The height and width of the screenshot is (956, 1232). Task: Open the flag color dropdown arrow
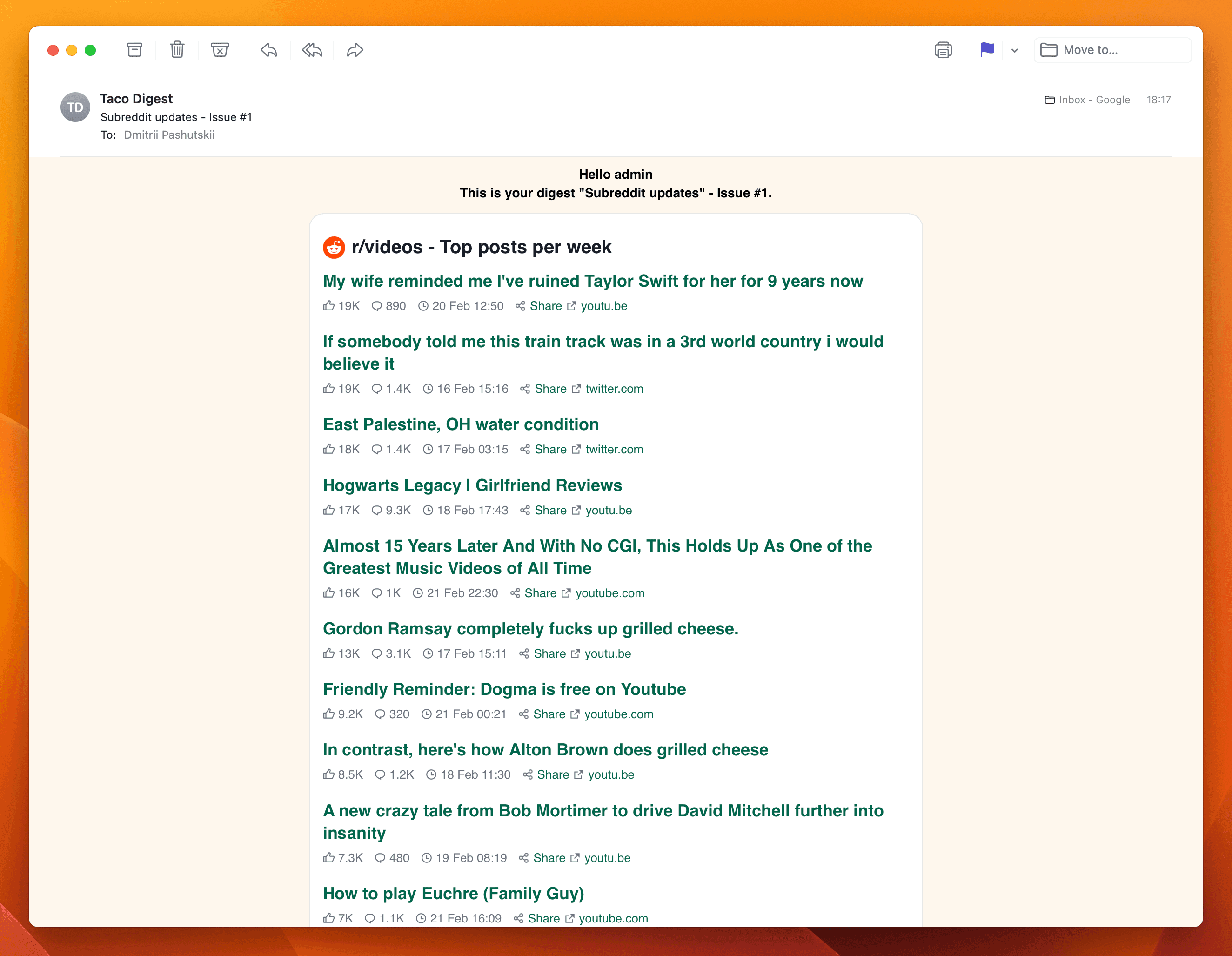(x=1015, y=50)
